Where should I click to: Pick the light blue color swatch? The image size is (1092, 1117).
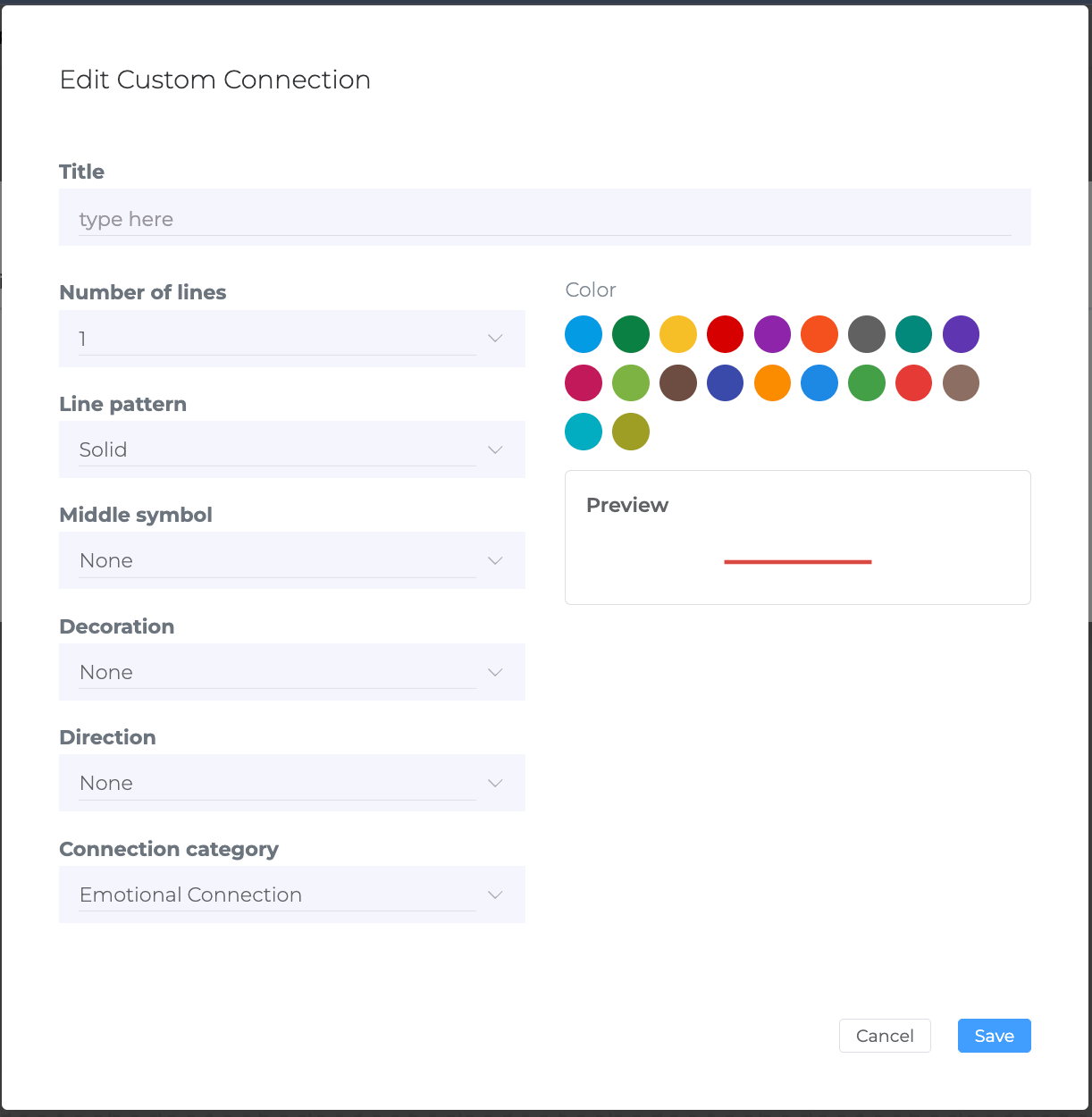[584, 334]
